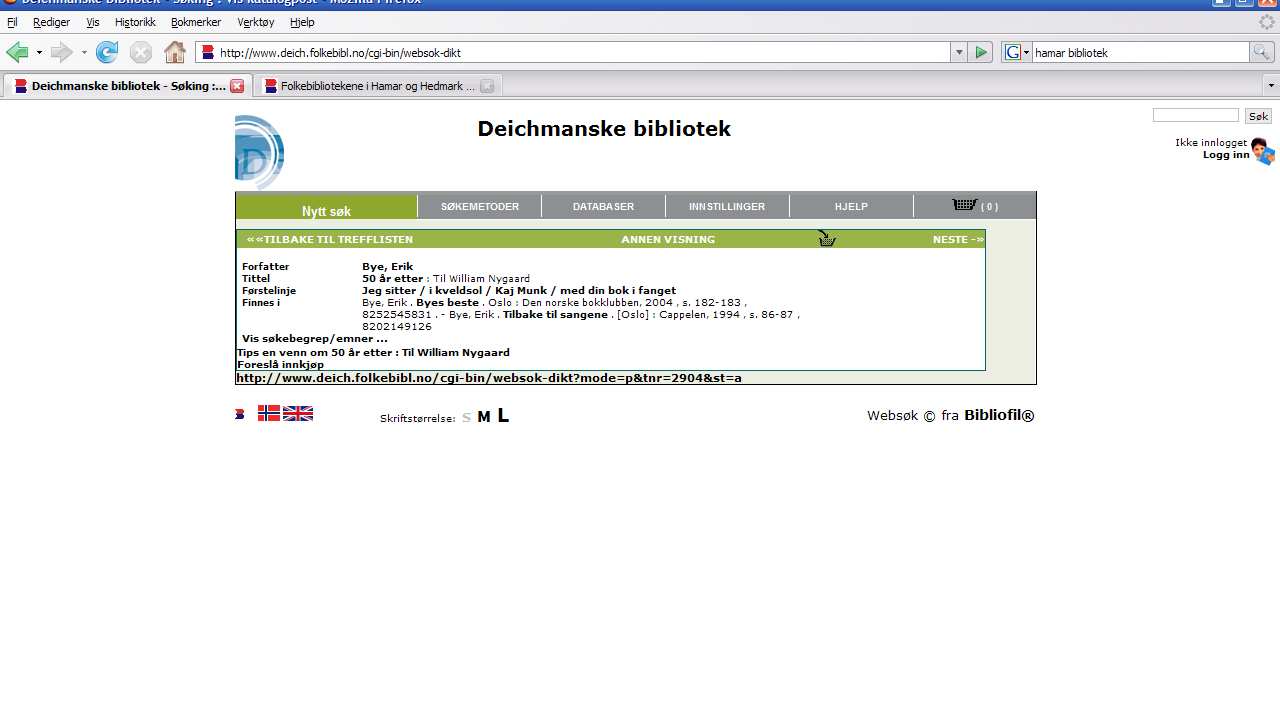Image resolution: width=1280 pixels, height=726 pixels.
Task: Open the Rediger menu
Action: [x=51, y=22]
